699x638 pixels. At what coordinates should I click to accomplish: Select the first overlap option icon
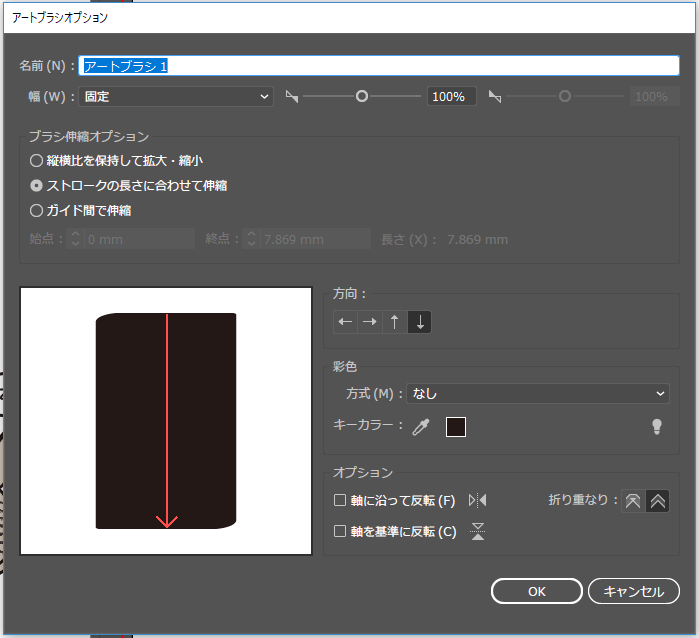[x=633, y=501]
